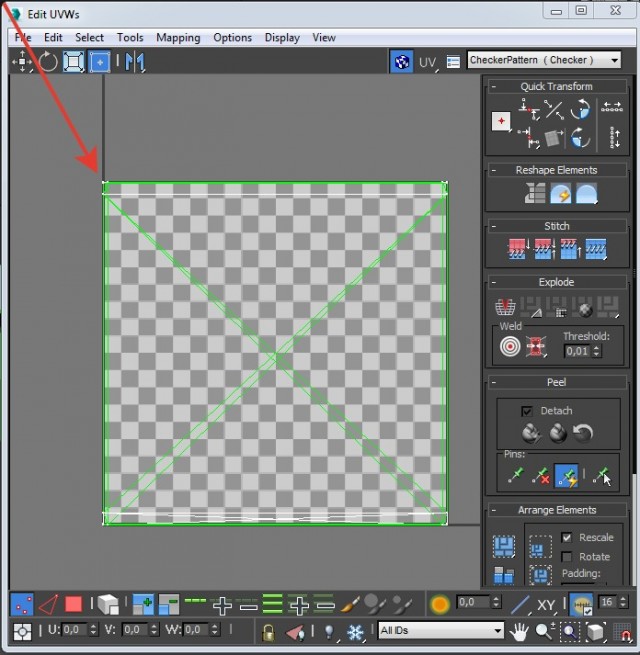
Task: Click the Set Pivot button in Quick Transform
Action: pos(501,122)
